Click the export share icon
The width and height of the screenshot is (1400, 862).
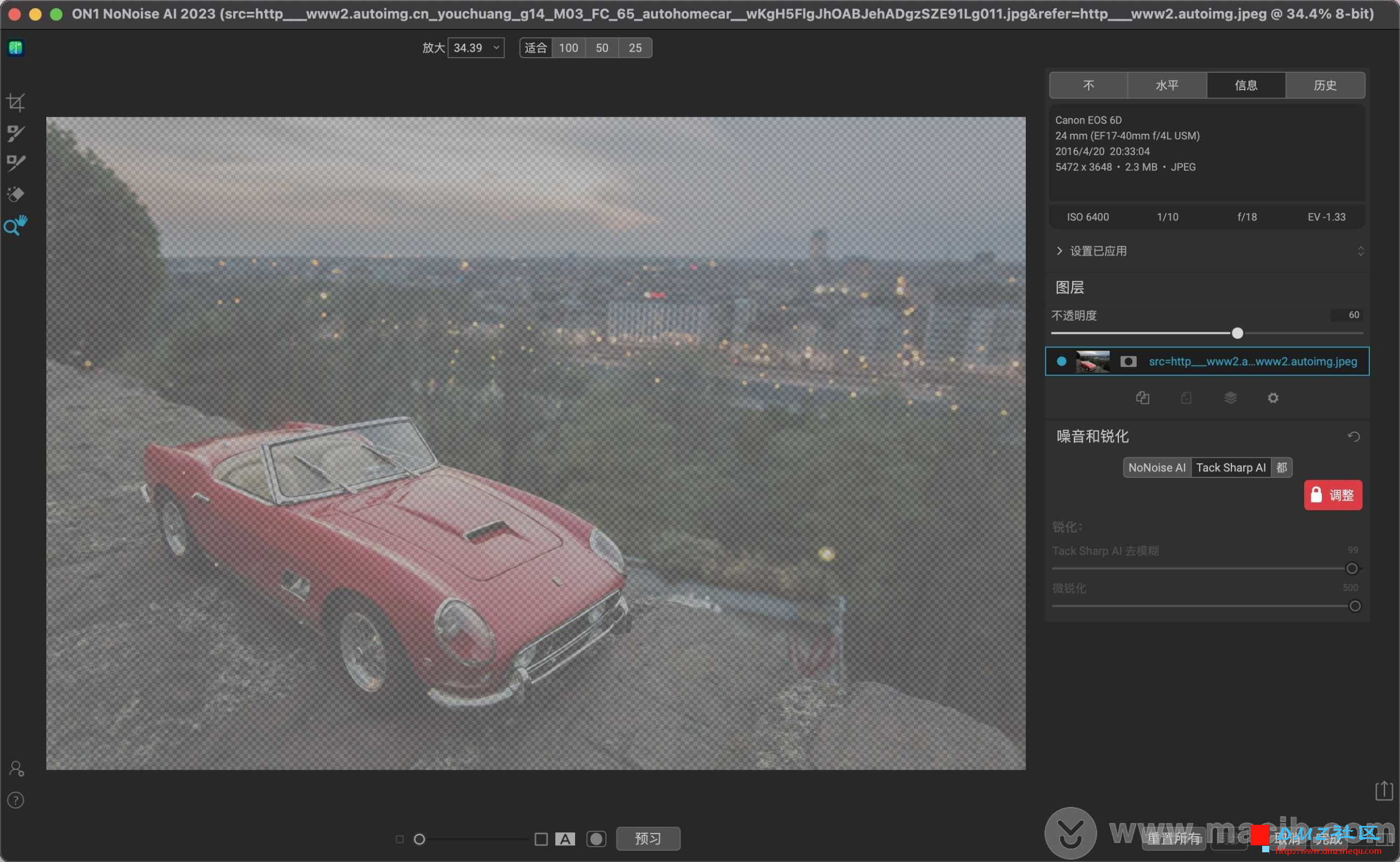point(1383,790)
